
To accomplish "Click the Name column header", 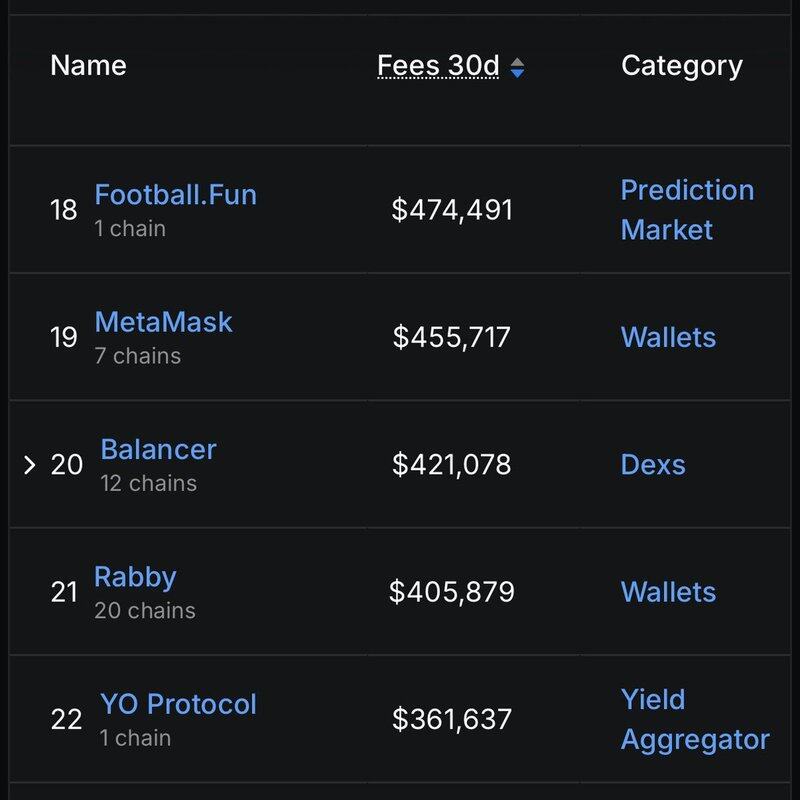I will [88, 66].
